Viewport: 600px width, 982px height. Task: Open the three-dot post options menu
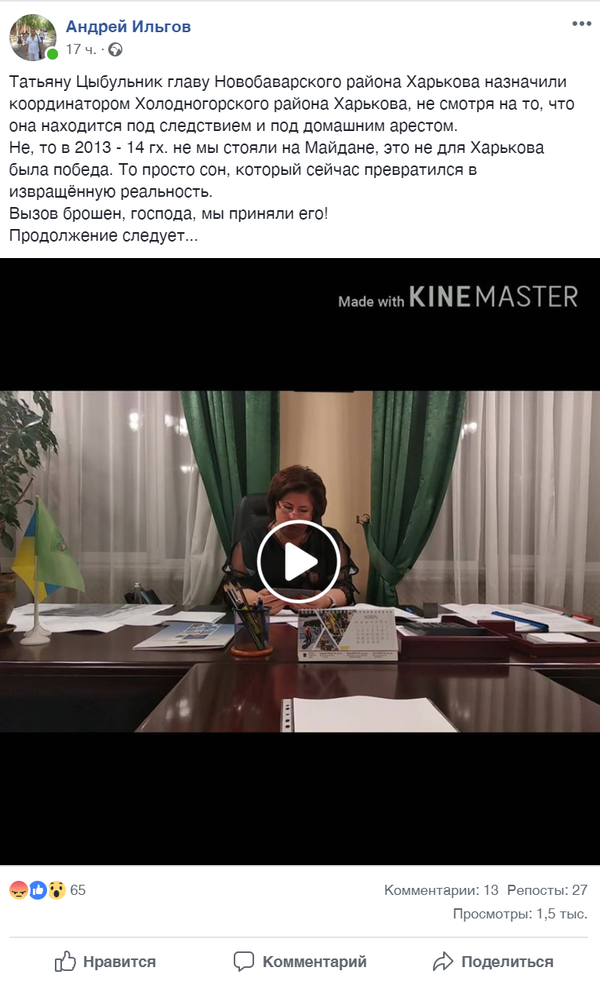[x=581, y=24]
